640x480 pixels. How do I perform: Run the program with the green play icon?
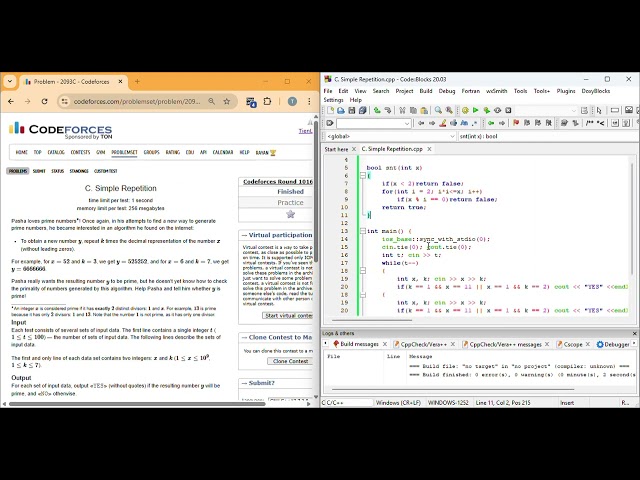476,110
